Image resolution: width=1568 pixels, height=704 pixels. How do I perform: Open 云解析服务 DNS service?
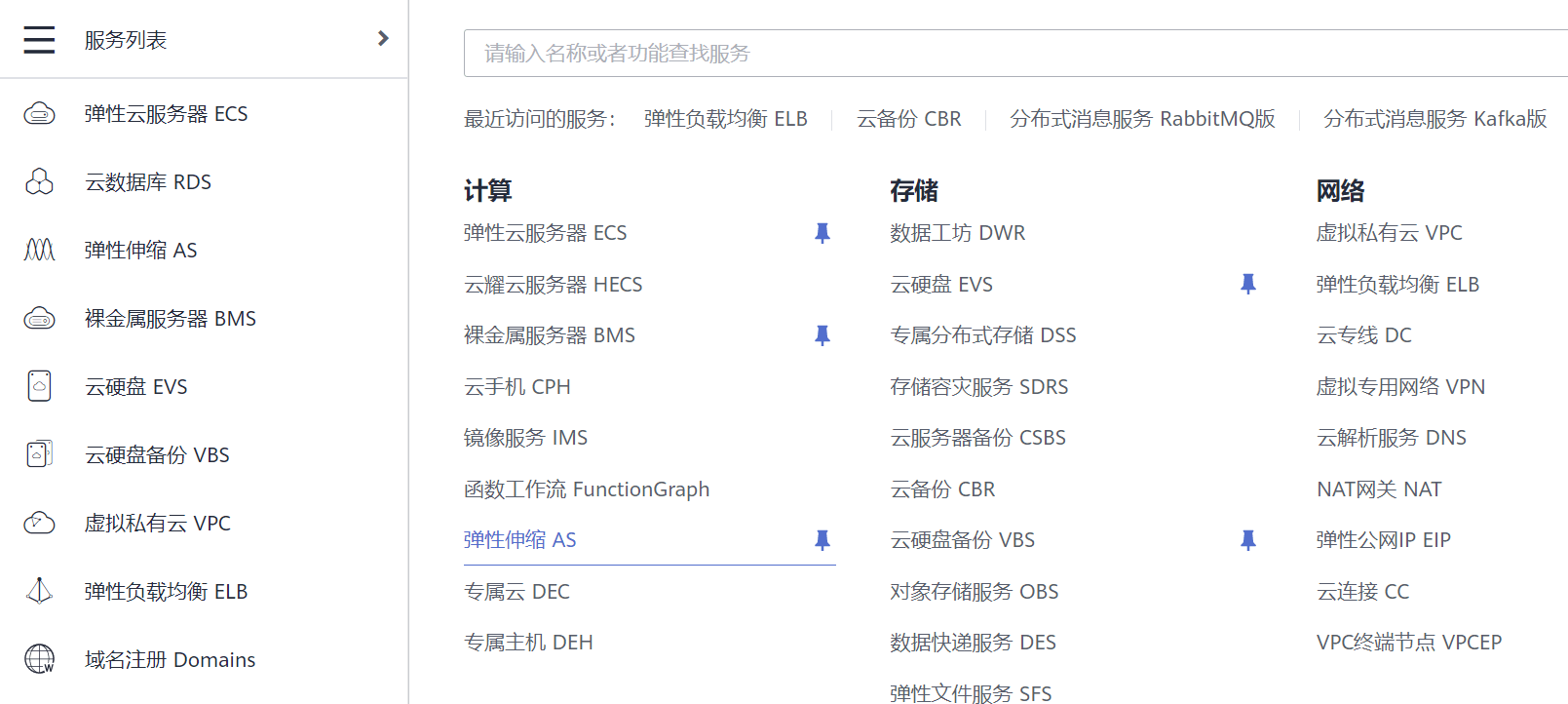1392,438
